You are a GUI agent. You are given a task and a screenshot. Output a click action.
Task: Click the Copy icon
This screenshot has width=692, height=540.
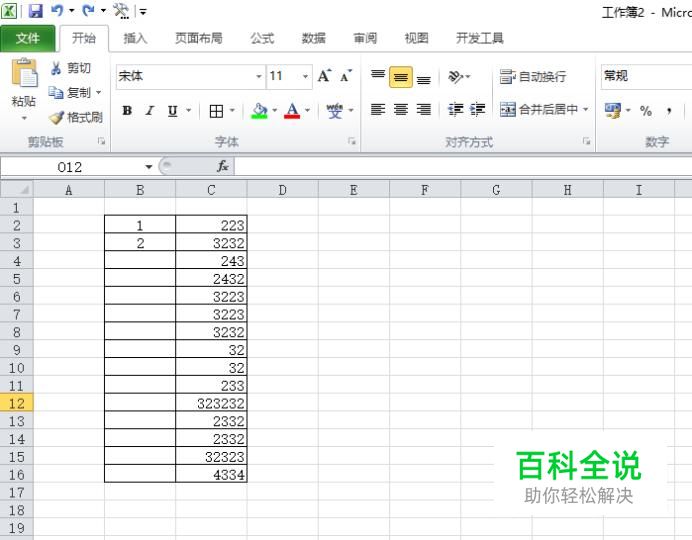(x=56, y=93)
